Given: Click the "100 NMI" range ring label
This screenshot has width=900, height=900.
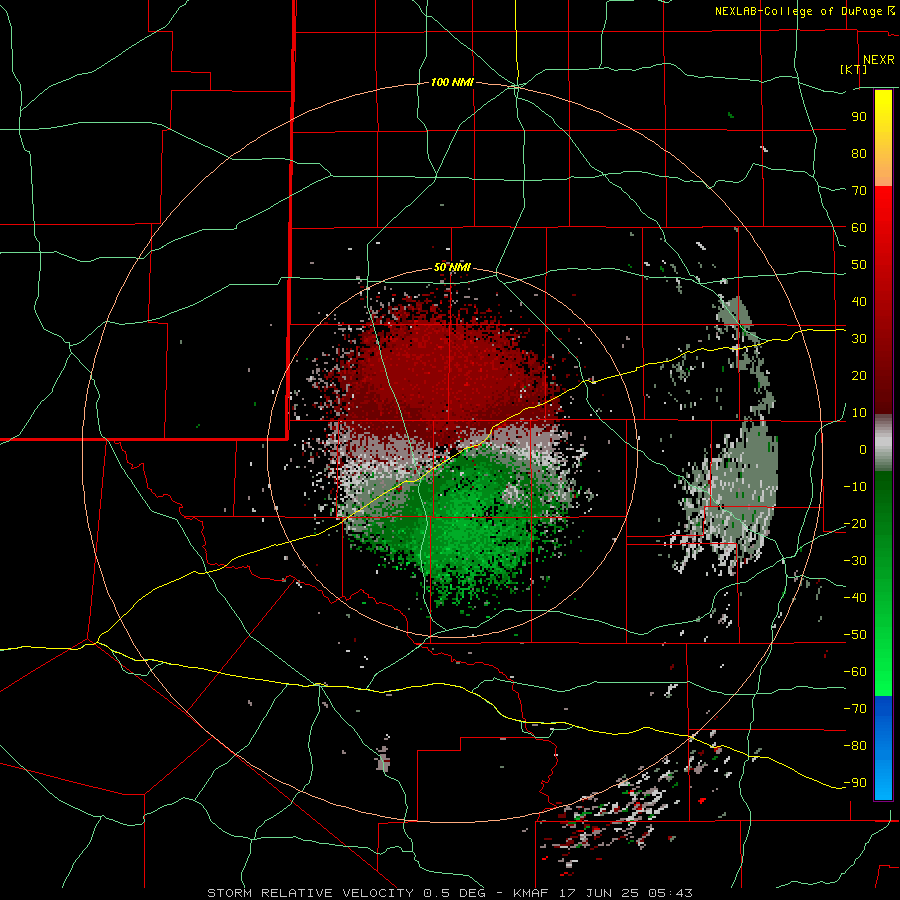Looking at the screenshot, I should [452, 82].
